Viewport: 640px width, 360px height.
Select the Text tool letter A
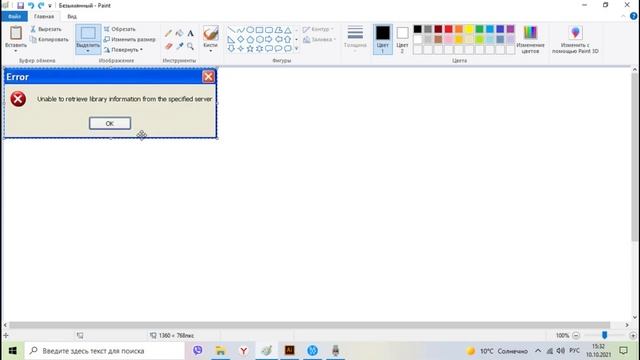tap(190, 33)
